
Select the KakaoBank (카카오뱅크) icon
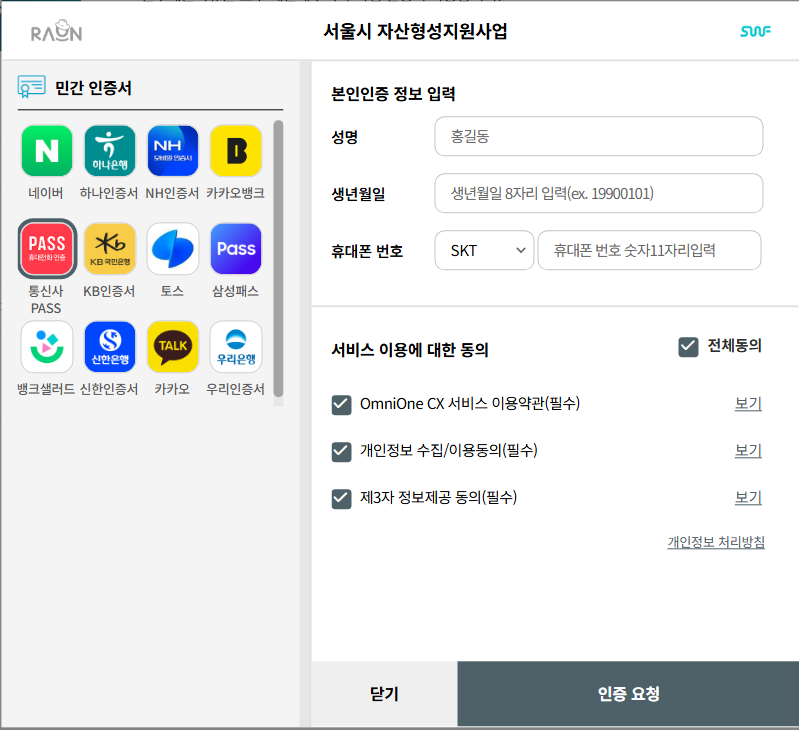point(236,151)
